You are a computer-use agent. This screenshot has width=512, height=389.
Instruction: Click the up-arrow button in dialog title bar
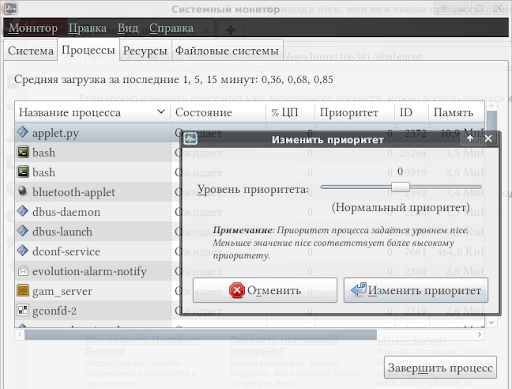point(470,138)
